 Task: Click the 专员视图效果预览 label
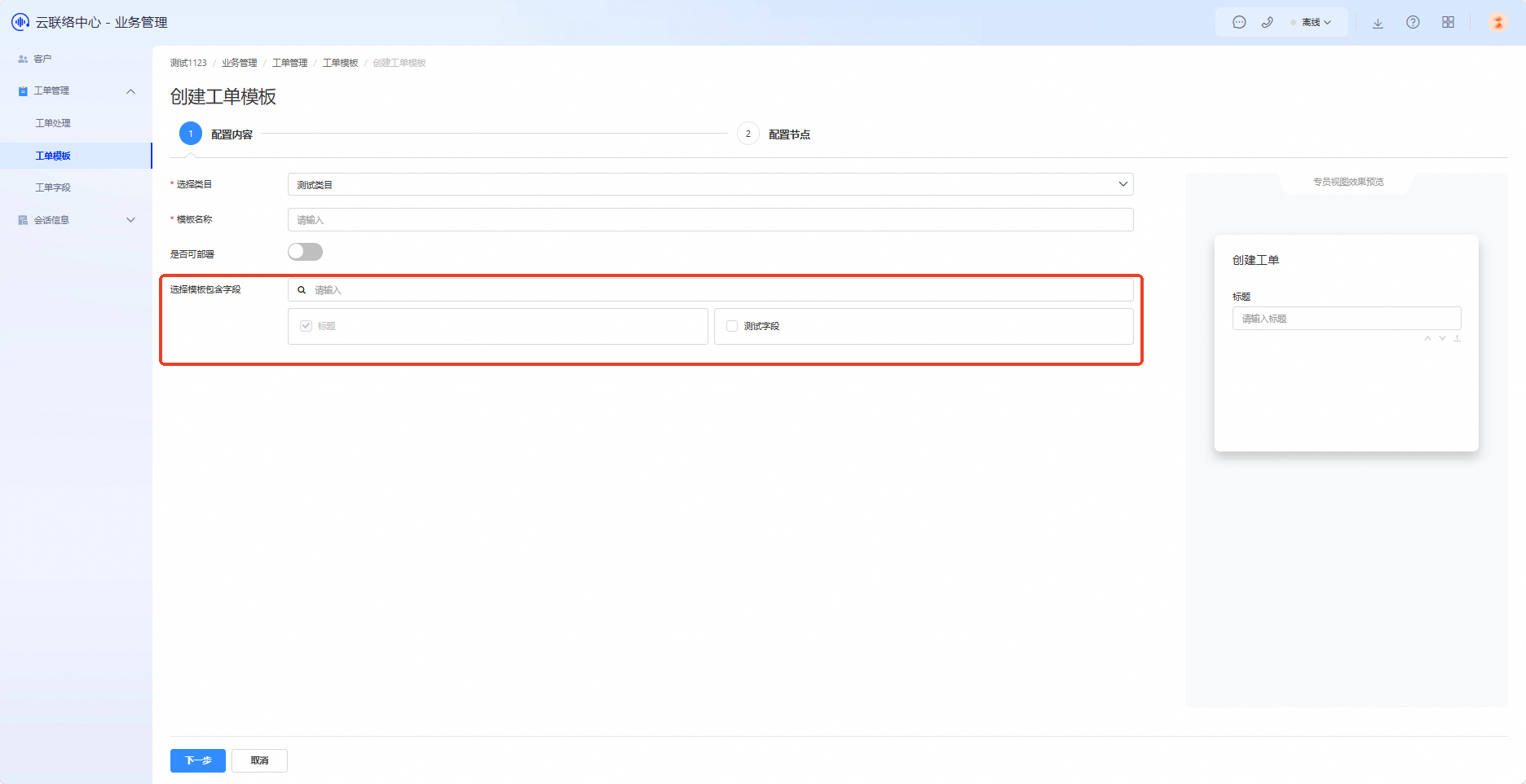point(1348,182)
